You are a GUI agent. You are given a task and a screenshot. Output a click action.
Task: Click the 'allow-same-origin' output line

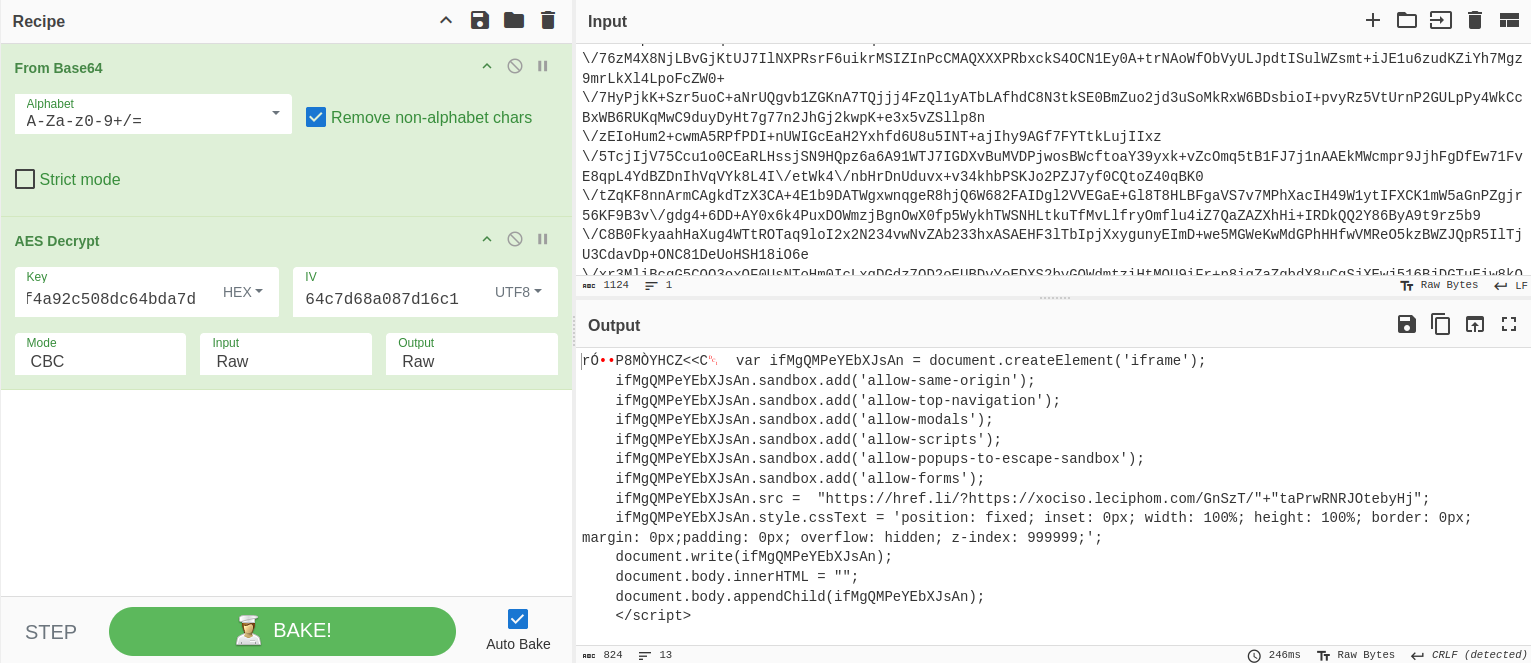pyautogui.click(x=825, y=380)
